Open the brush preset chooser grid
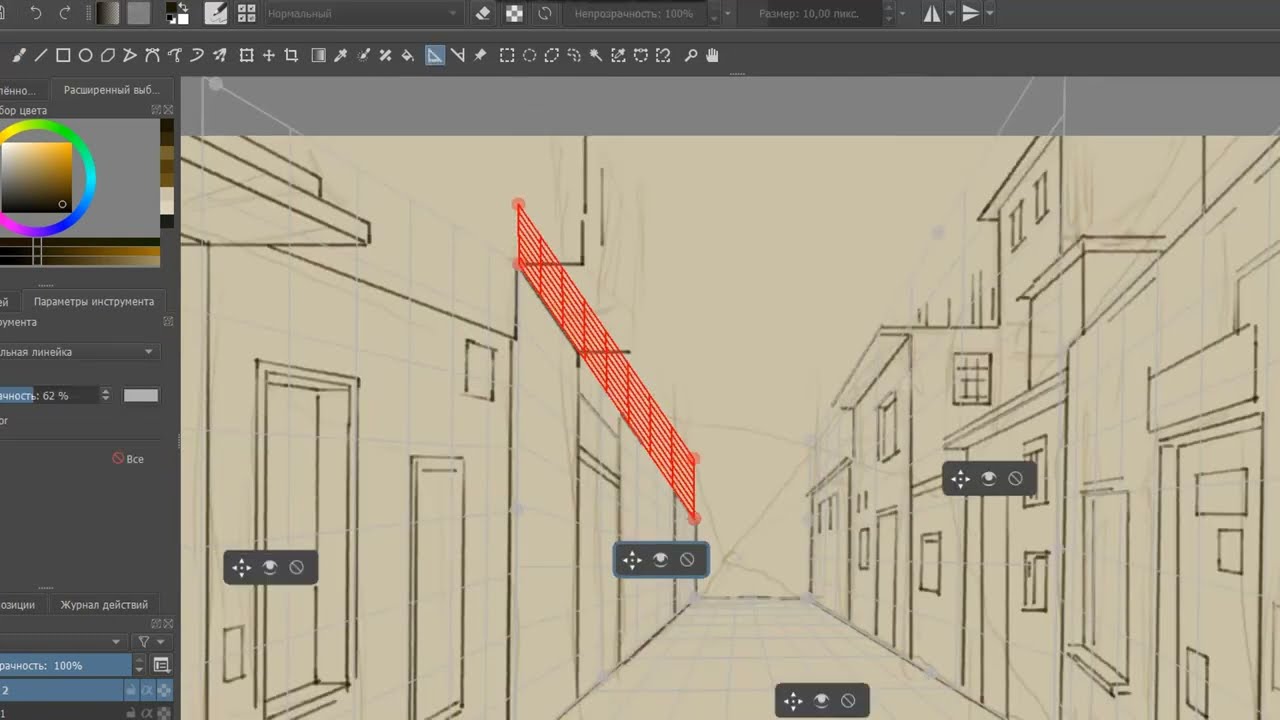The width and height of the screenshot is (1280, 720). 246,13
